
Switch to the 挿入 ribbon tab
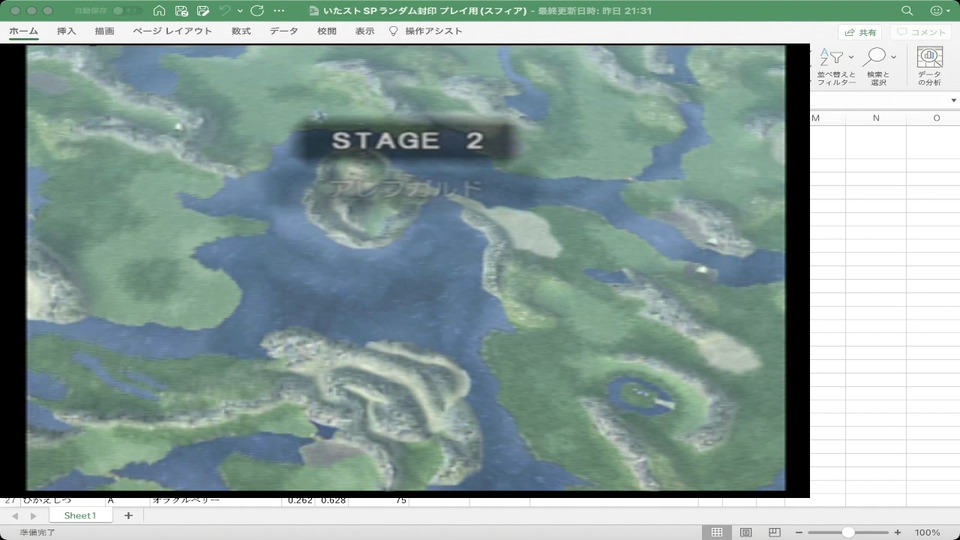(x=66, y=31)
